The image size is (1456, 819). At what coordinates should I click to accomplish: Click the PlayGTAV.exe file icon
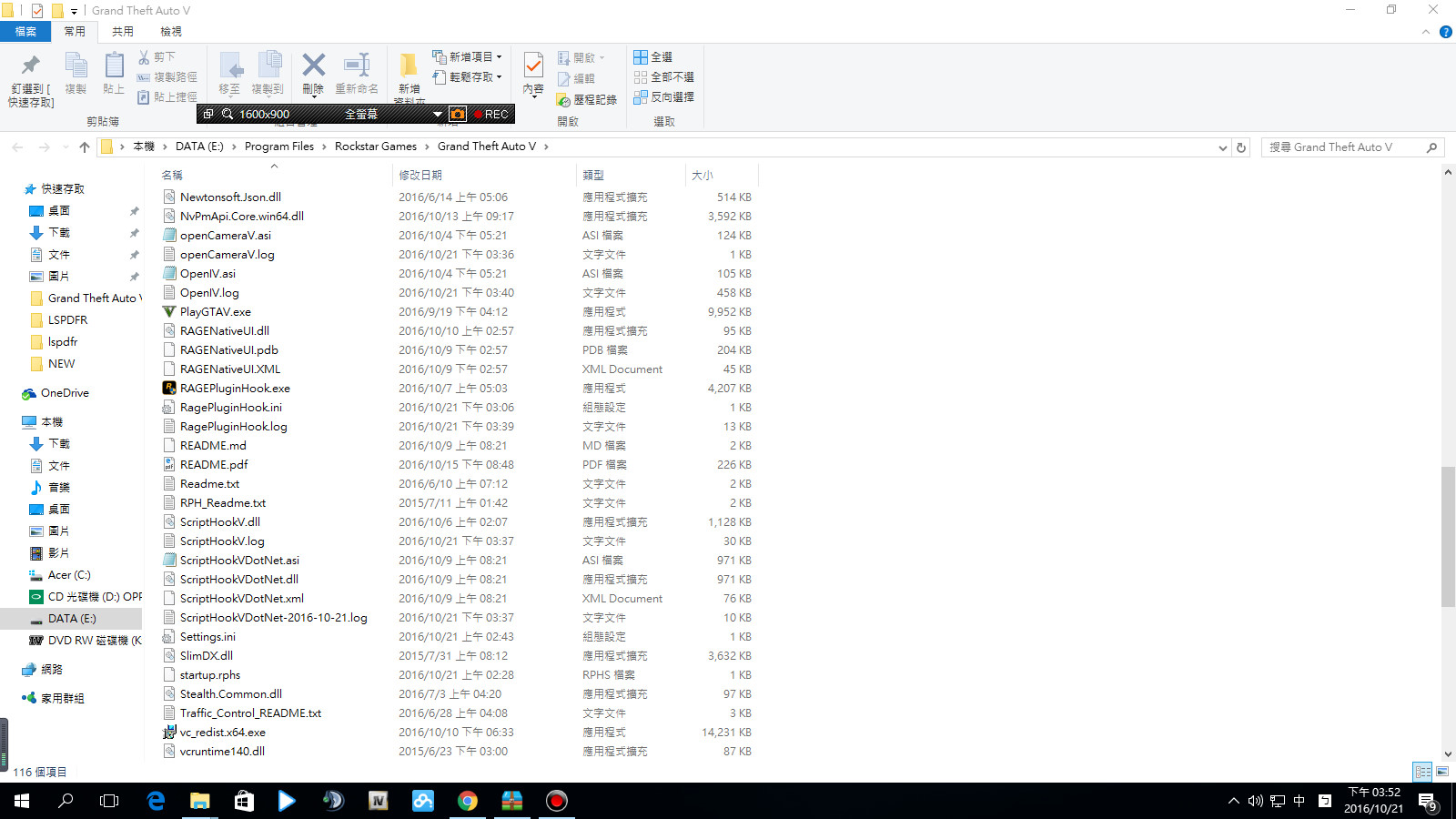169,312
